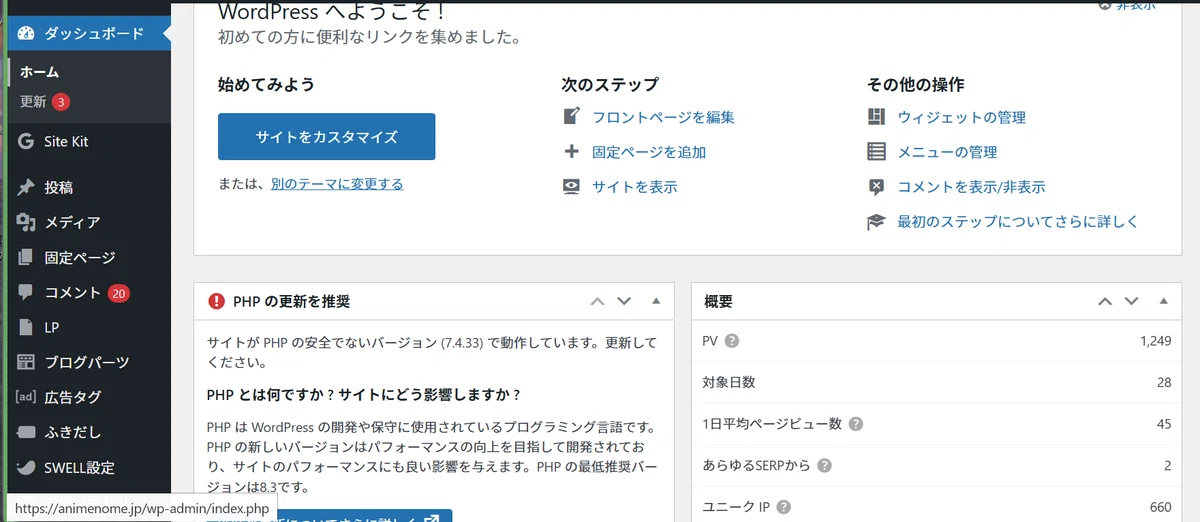The image size is (1200, 522).
Task: Open ウィジェットの管理 link
Action: coord(961,117)
